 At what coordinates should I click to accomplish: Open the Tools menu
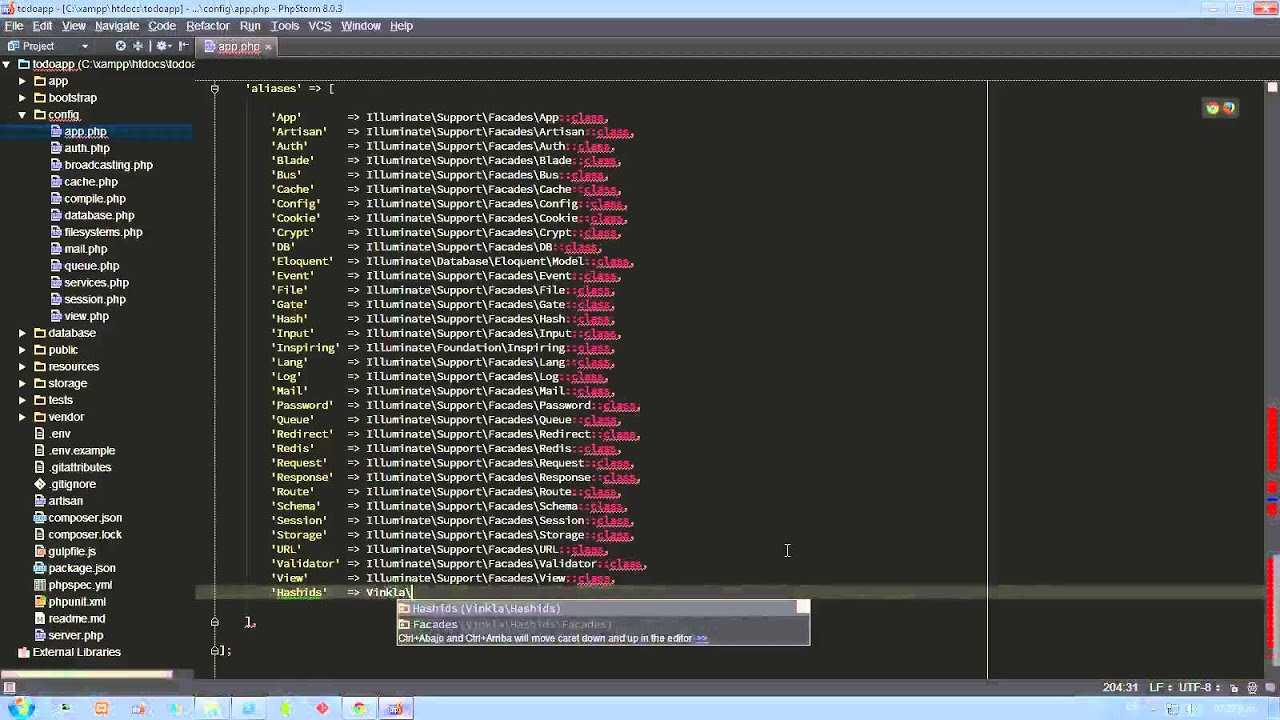(x=285, y=26)
